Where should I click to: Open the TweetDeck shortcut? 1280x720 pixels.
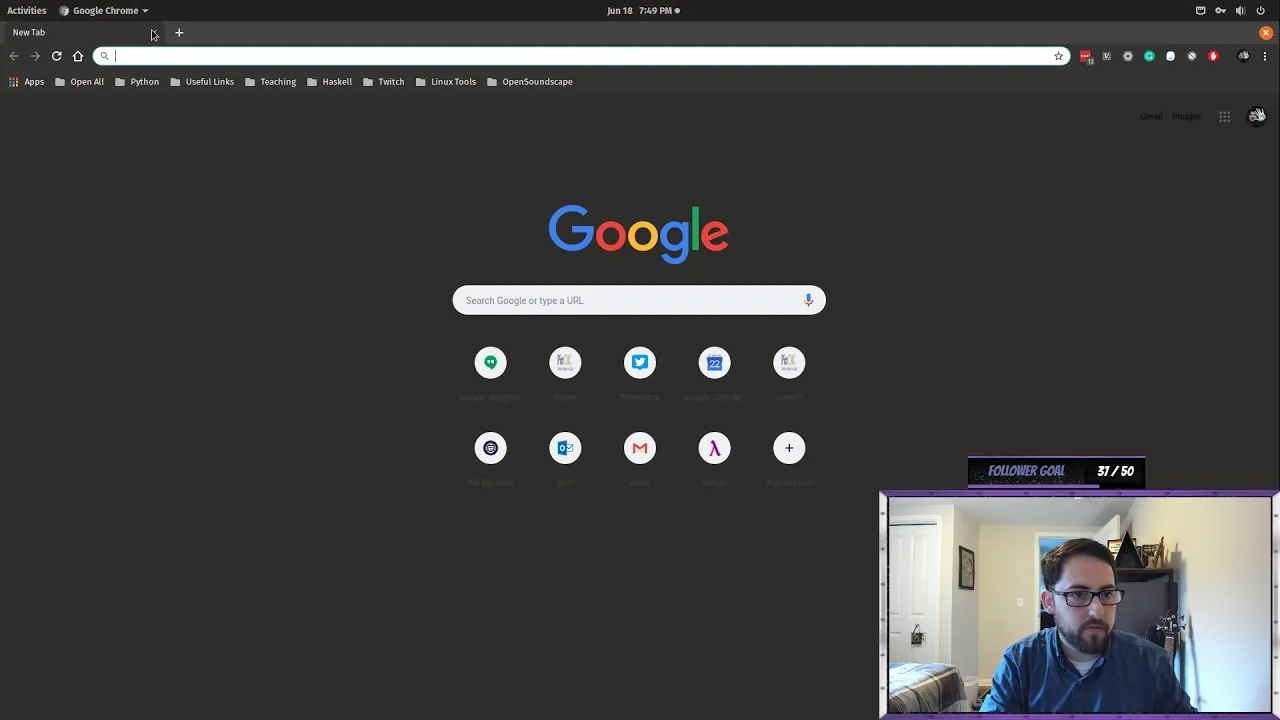640,362
